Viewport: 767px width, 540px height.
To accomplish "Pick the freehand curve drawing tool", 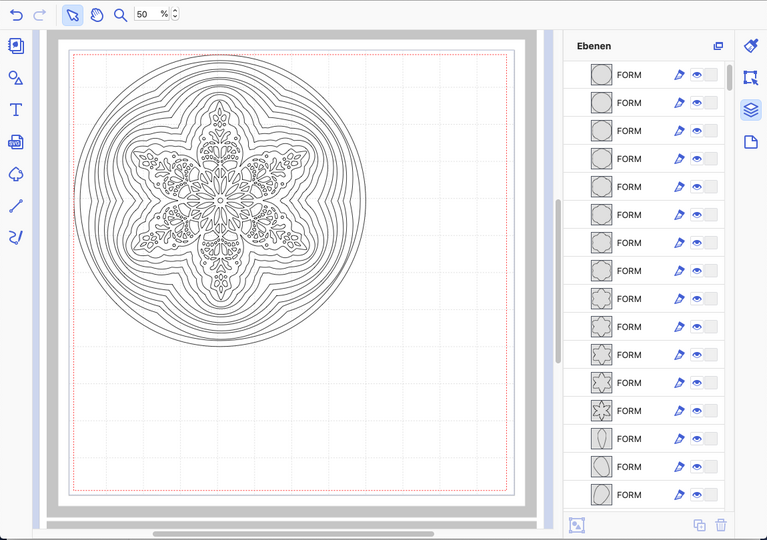I will click(16, 238).
